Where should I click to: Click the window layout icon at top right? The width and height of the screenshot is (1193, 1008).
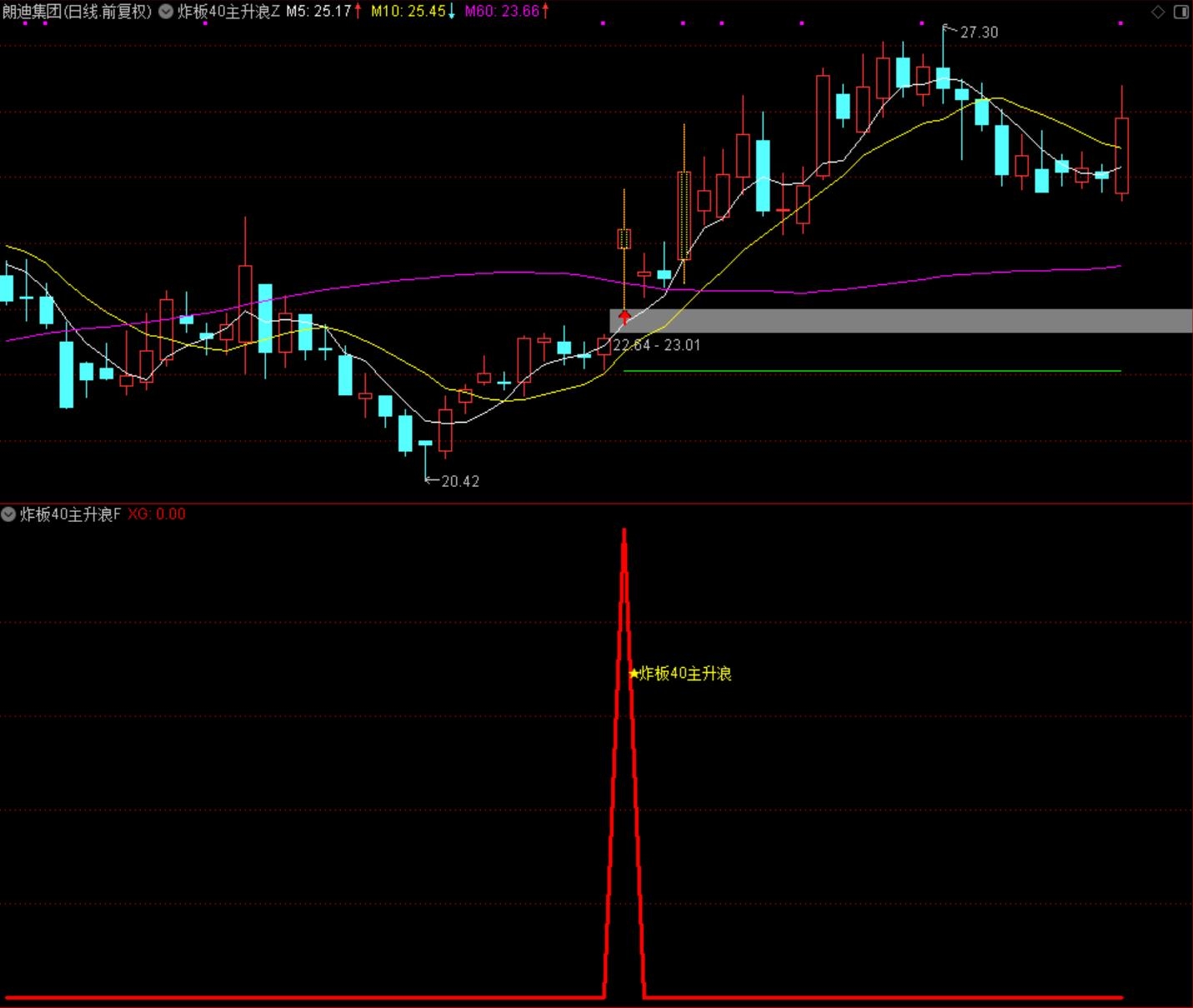1181,12
